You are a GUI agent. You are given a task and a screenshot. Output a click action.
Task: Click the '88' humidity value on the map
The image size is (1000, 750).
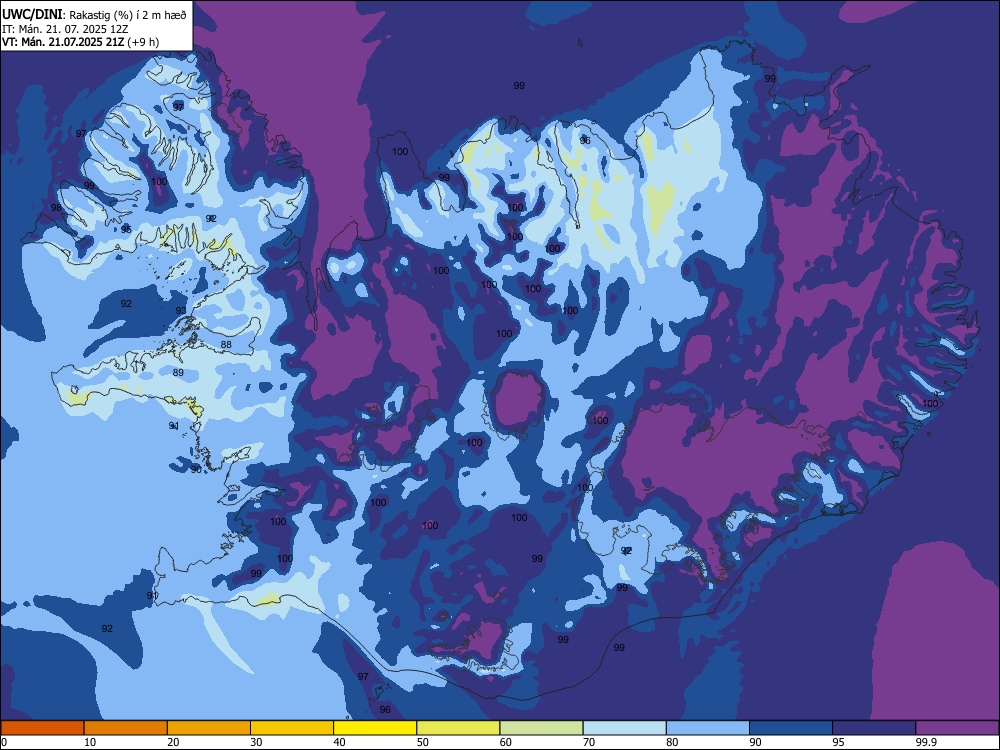coord(226,345)
